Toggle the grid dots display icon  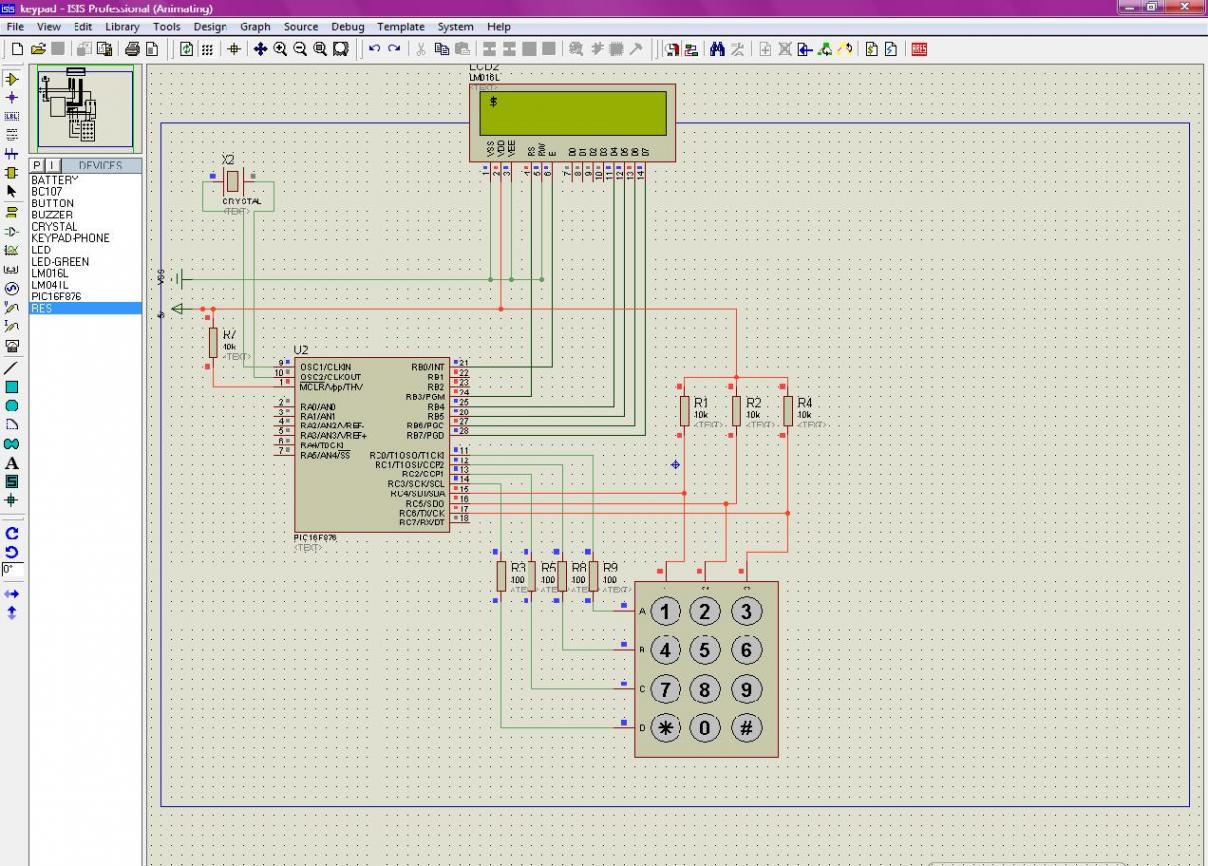click(207, 49)
